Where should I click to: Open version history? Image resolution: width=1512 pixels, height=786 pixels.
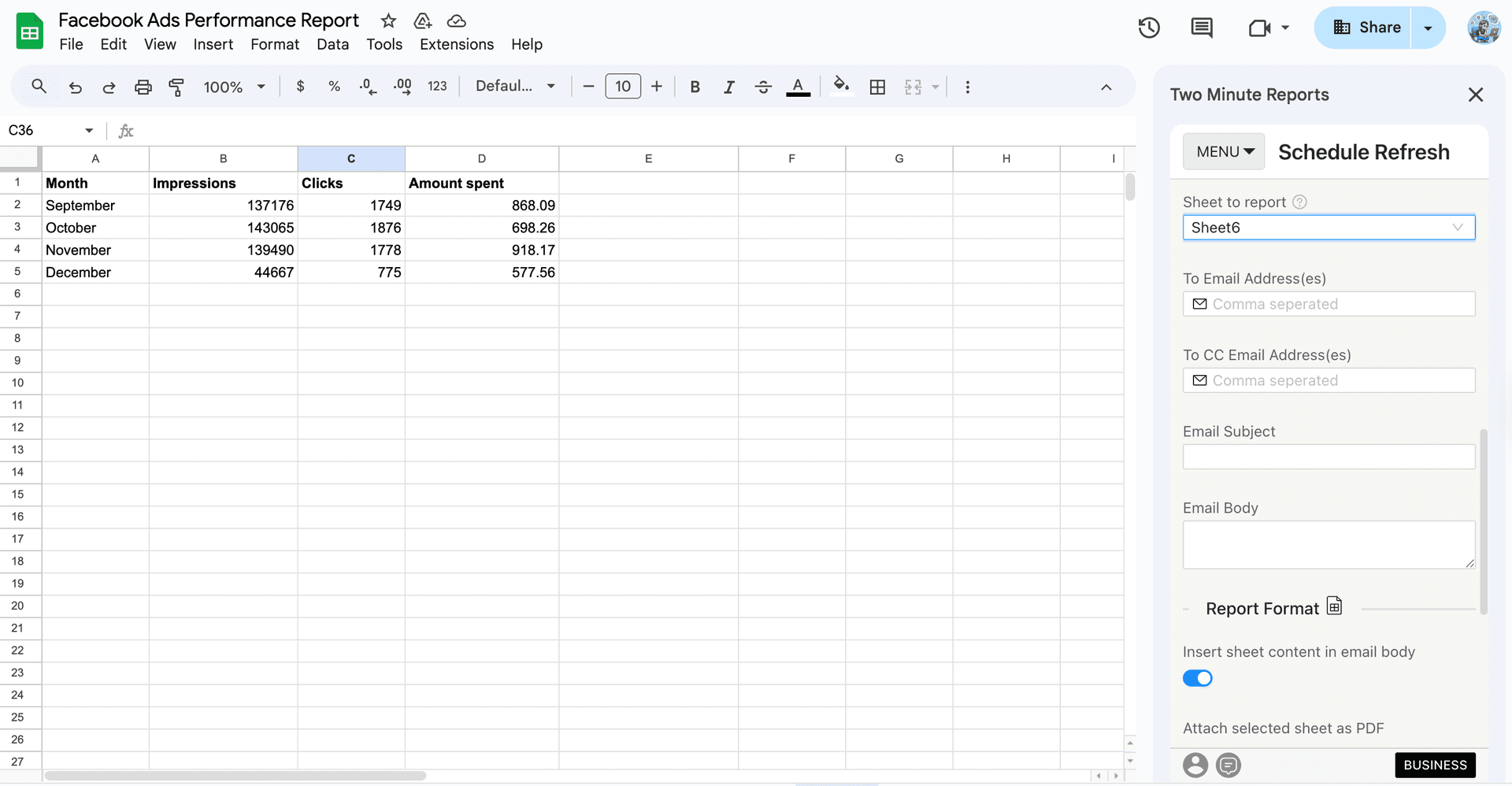(x=1148, y=28)
